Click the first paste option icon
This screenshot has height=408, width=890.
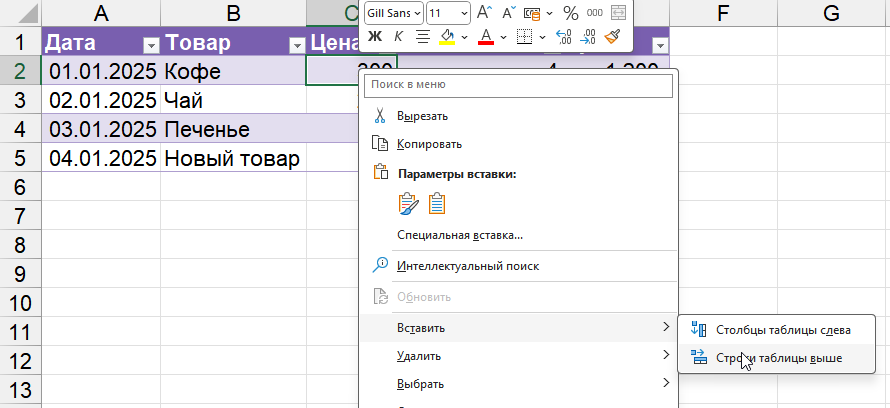click(408, 204)
